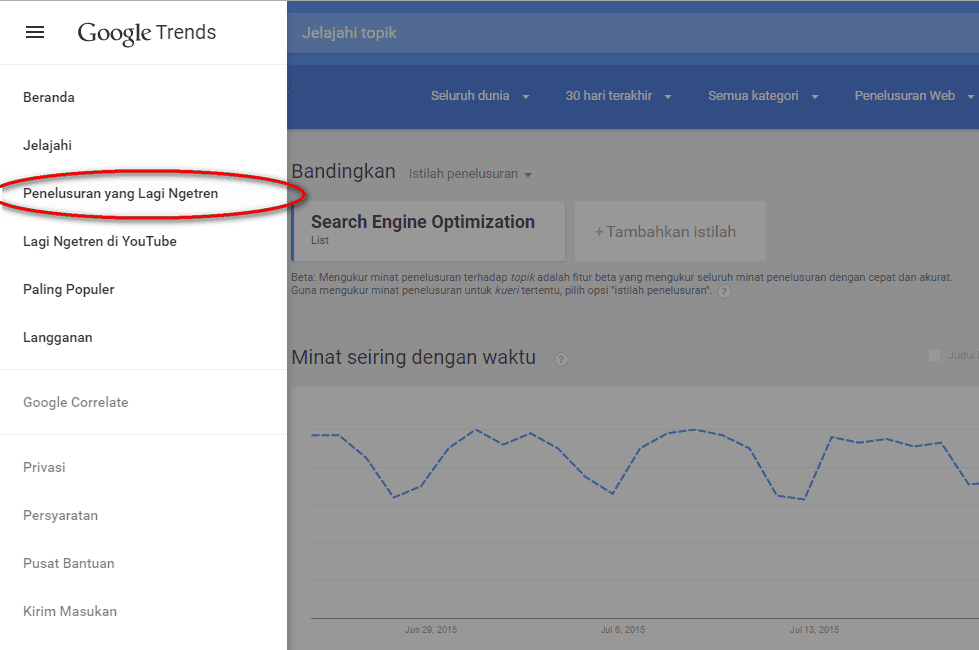The image size is (979, 650).
Task: Open Lagi Ngetren di YouTube
Action: click(x=100, y=241)
